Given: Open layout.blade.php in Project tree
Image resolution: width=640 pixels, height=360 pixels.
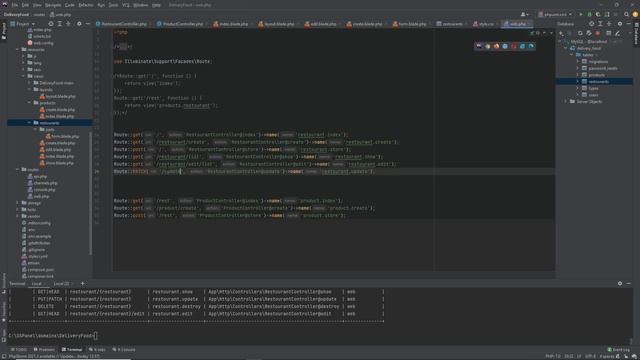Looking at the screenshot, I should click(58, 96).
